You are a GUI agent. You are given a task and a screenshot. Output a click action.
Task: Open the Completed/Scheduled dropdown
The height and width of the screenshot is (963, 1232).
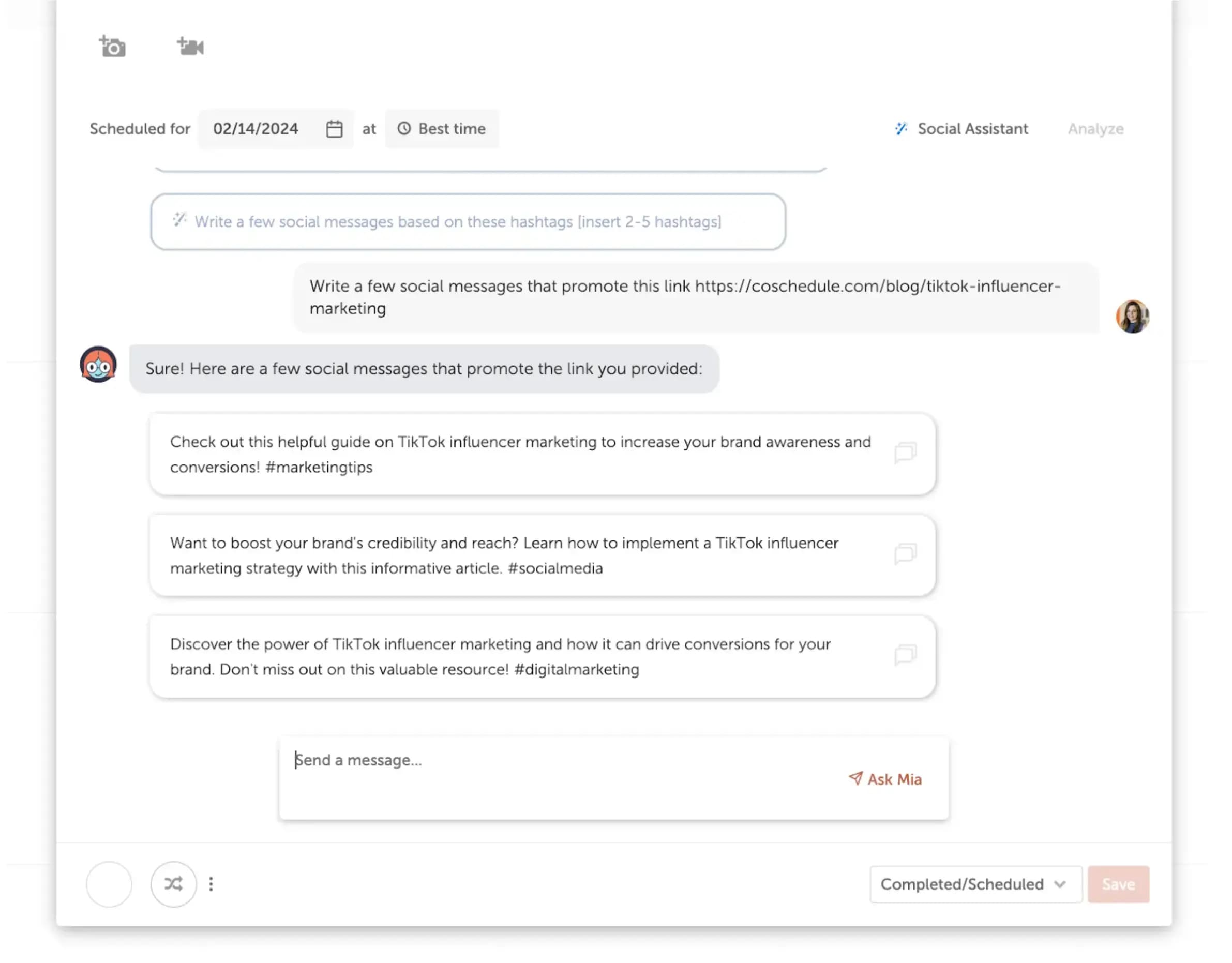[x=975, y=884]
